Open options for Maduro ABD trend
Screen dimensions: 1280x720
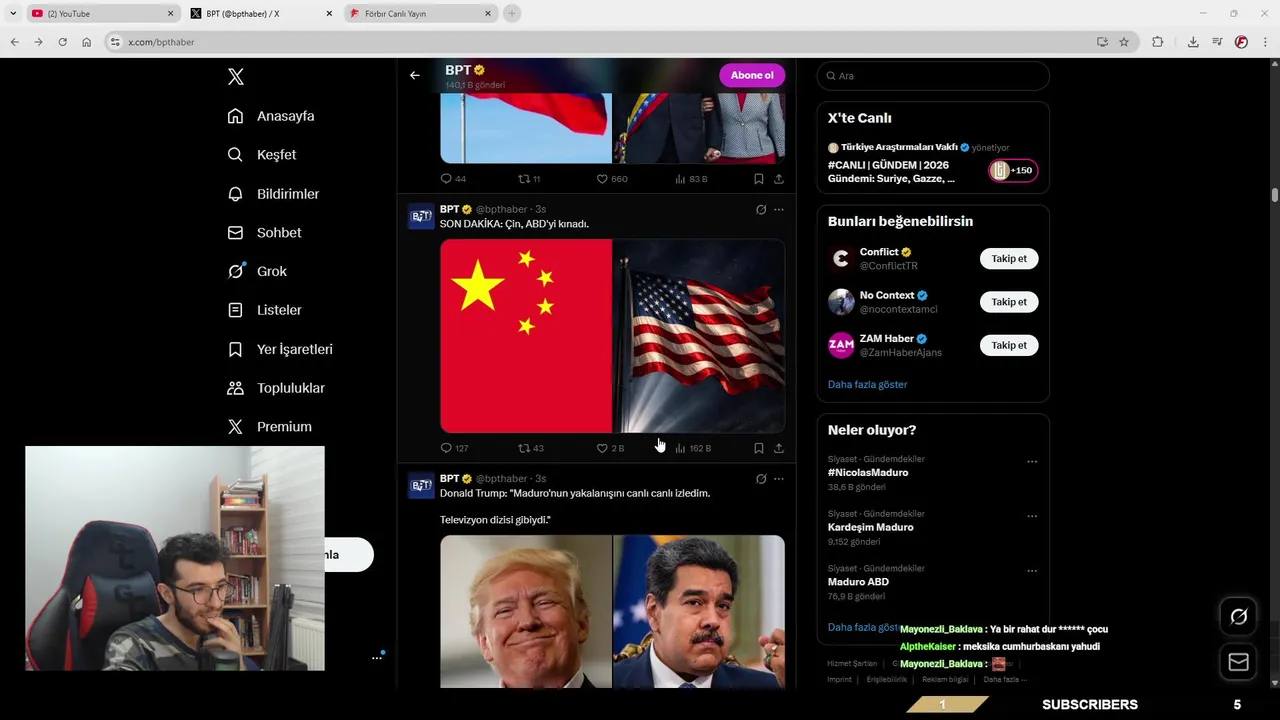pos(1032,571)
